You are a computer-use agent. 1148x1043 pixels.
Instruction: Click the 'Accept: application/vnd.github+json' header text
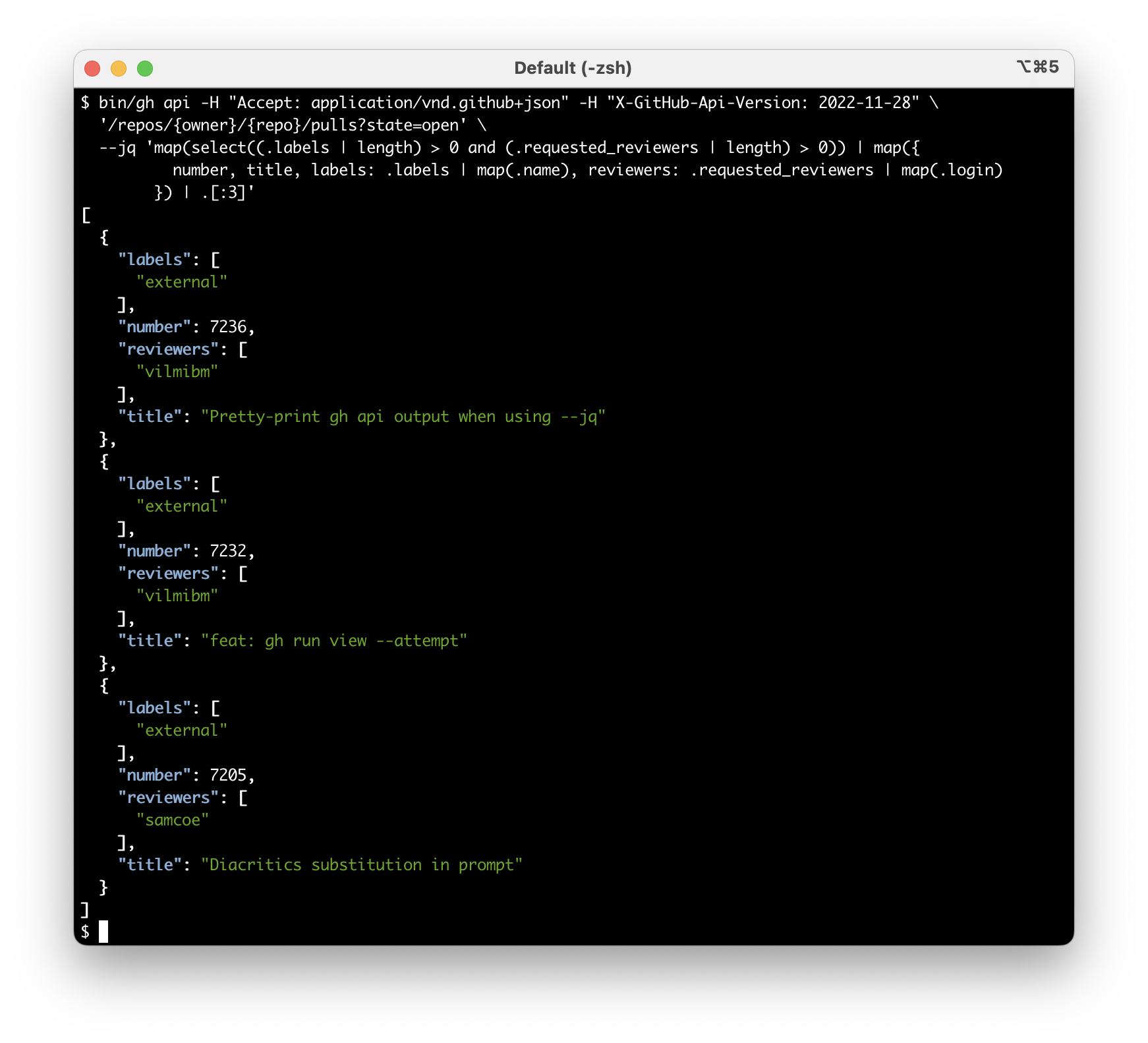pyautogui.click(x=399, y=103)
